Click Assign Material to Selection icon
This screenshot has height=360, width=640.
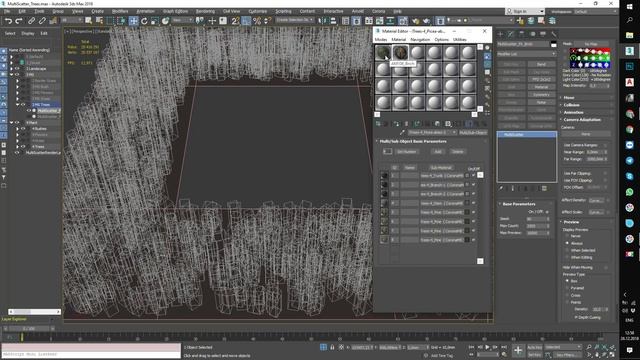click(396, 123)
